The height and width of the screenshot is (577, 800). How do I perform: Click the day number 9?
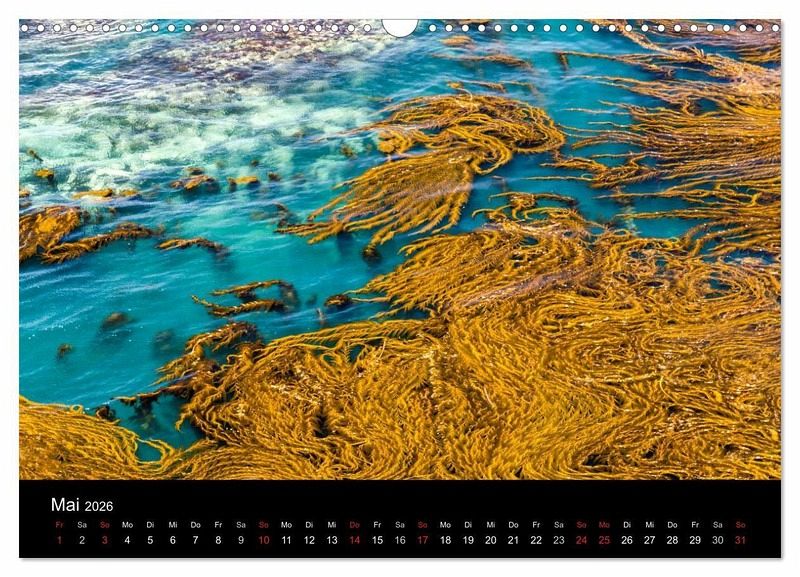coord(241,540)
